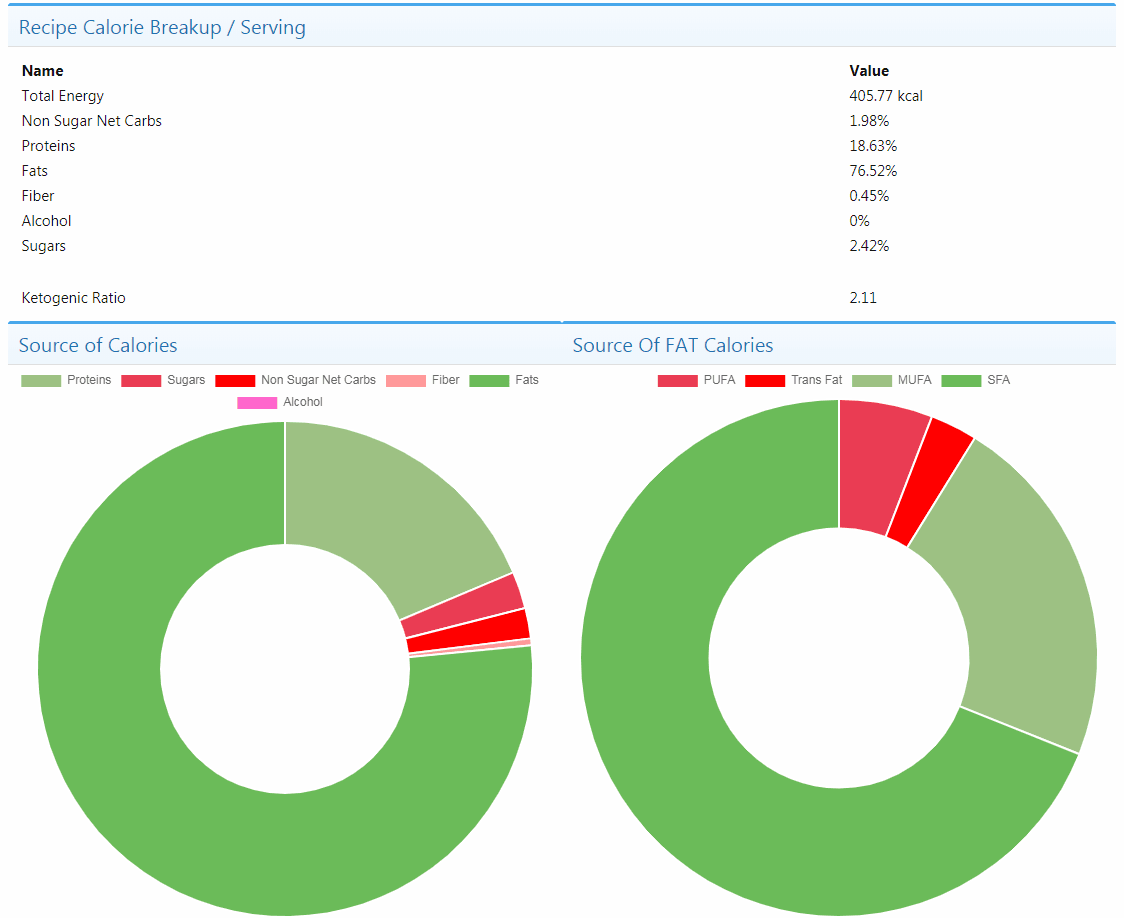The height and width of the screenshot is (918, 1124).
Task: Click the Trans Fat slice in FAT Calories chart
Action: [x=932, y=484]
